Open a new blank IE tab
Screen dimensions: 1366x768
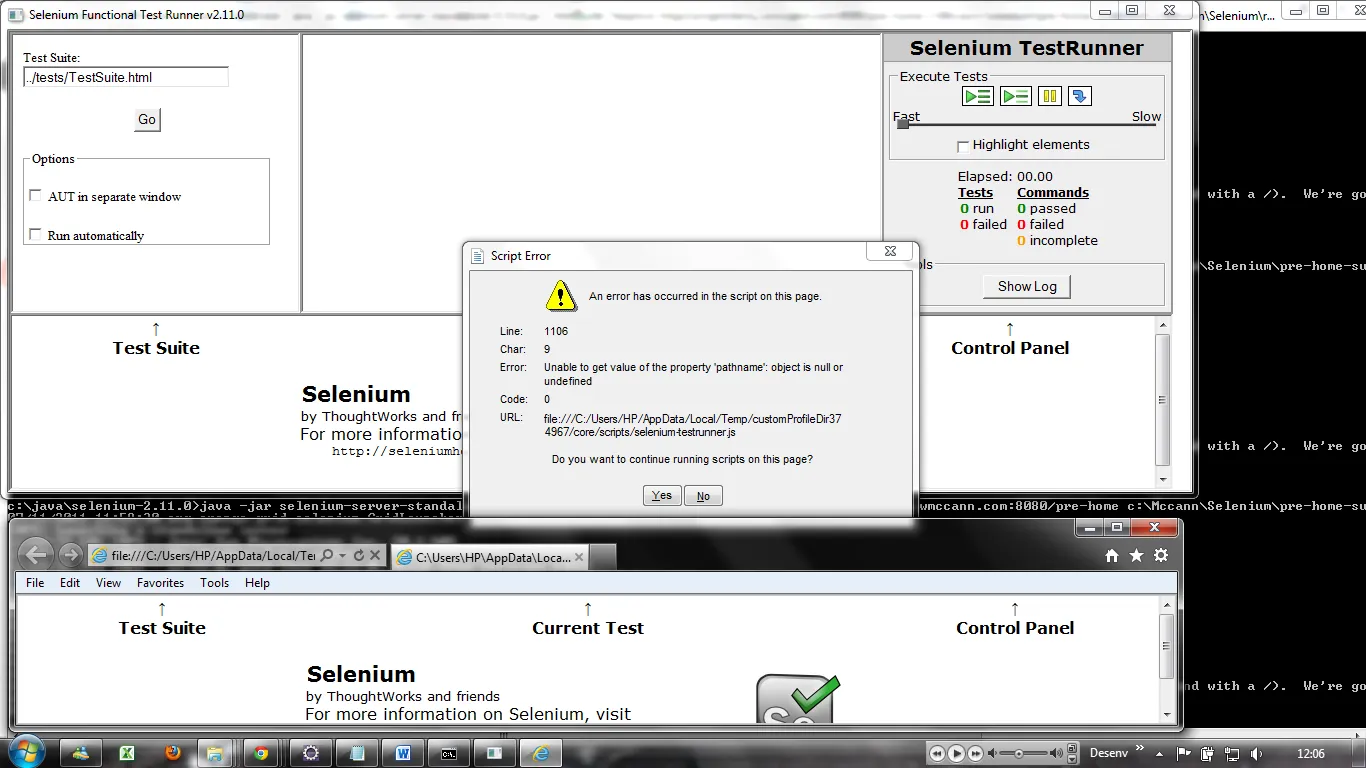(x=602, y=557)
